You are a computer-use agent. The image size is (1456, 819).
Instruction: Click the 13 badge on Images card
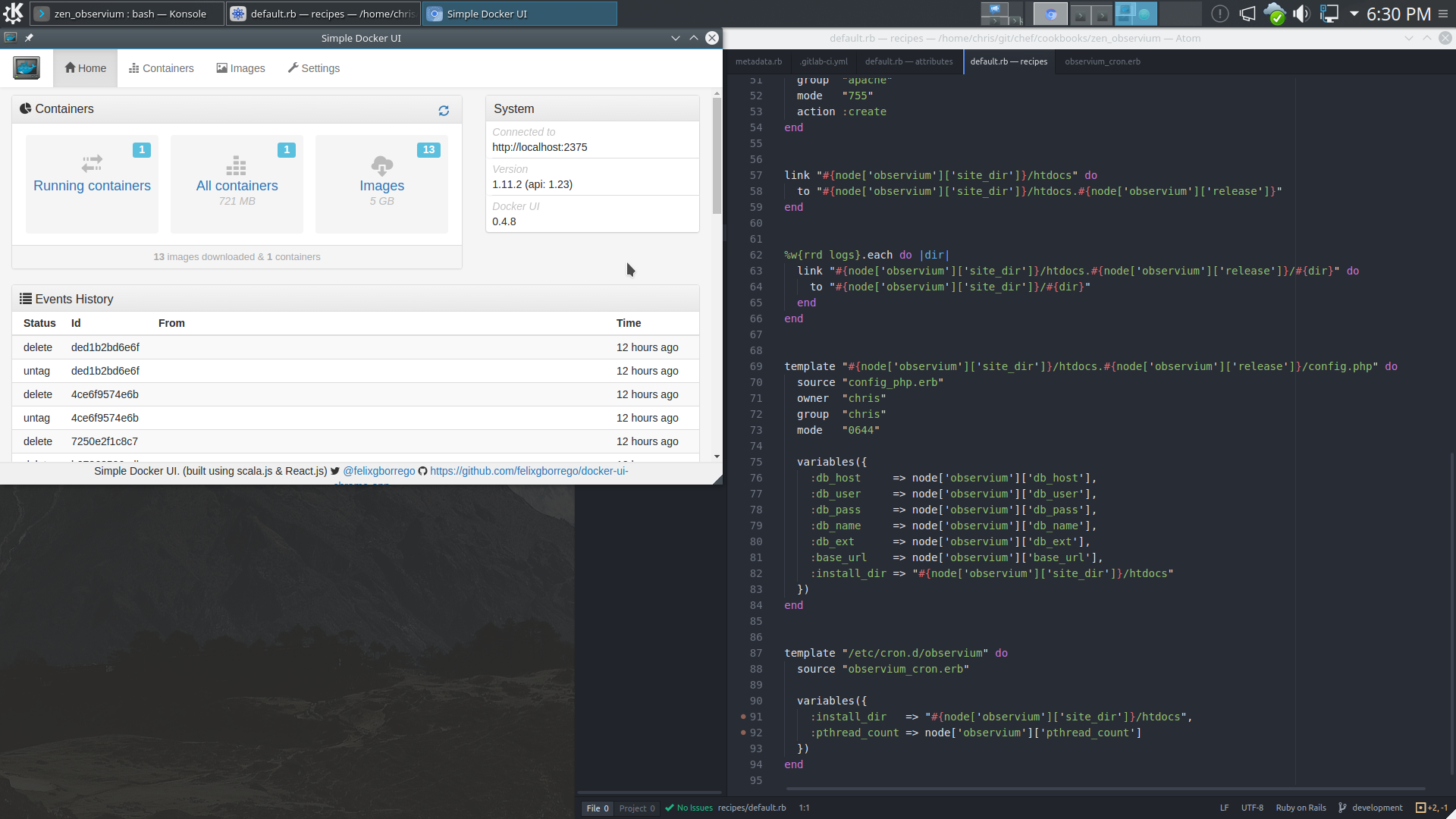coord(428,149)
